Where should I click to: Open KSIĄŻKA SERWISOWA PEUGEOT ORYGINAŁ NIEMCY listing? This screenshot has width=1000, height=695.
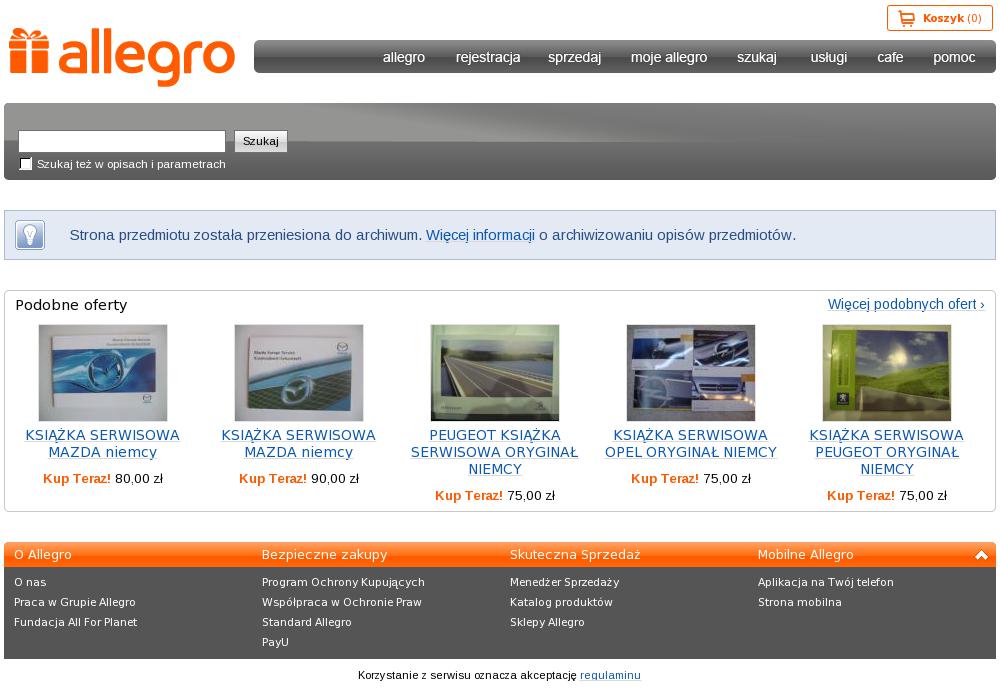(886, 452)
